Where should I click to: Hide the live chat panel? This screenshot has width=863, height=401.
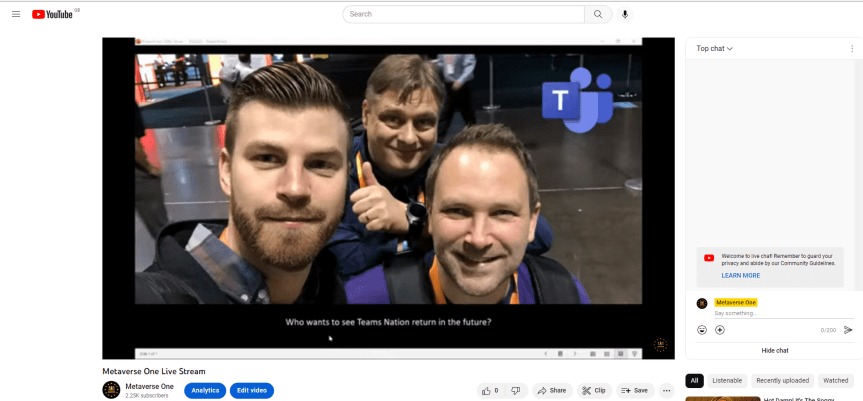tap(774, 350)
